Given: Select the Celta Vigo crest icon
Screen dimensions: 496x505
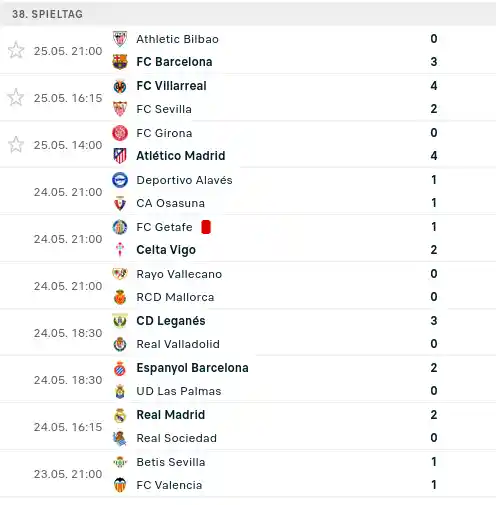Looking at the screenshot, I should click(120, 250).
